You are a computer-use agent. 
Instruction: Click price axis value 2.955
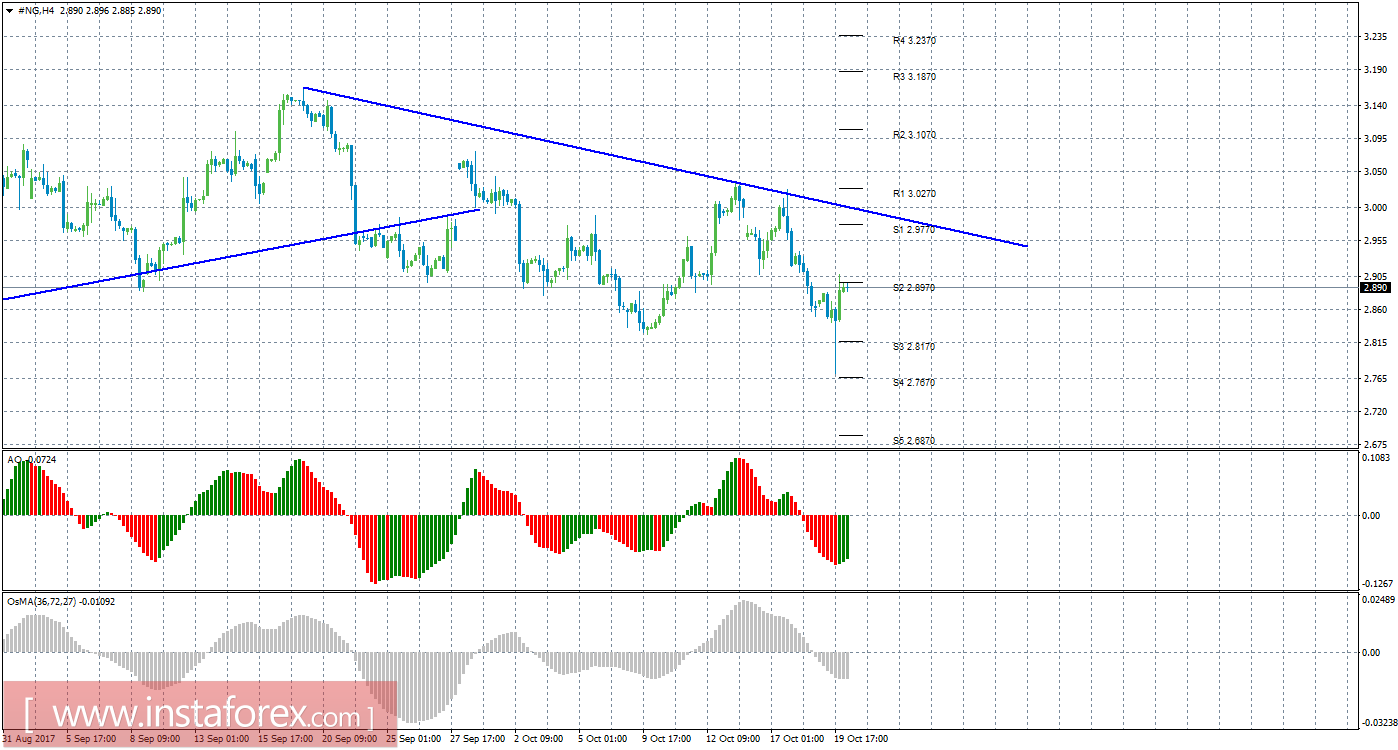[x=1378, y=241]
